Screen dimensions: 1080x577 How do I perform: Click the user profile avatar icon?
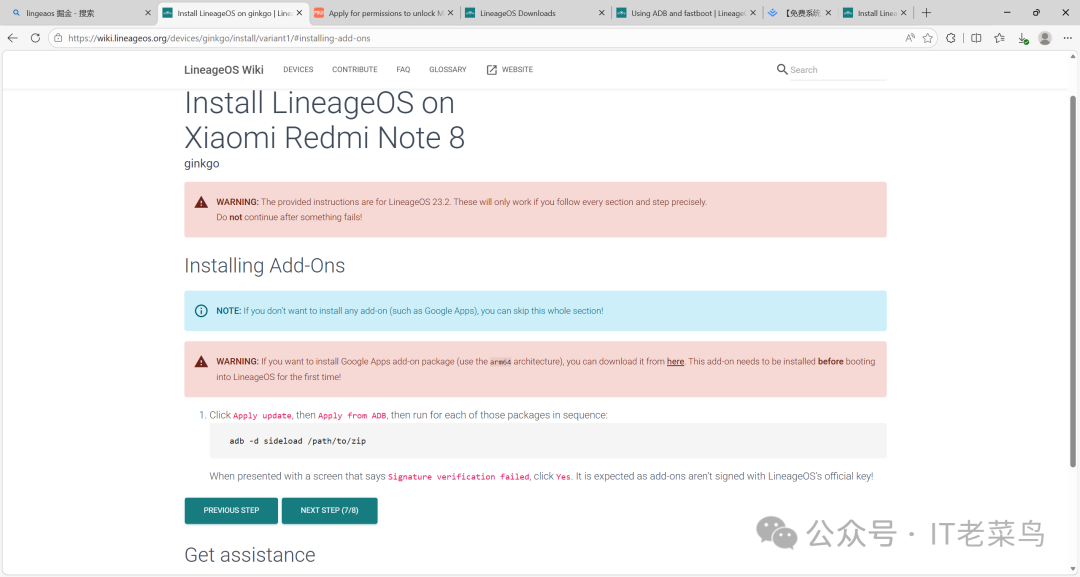coord(1045,38)
